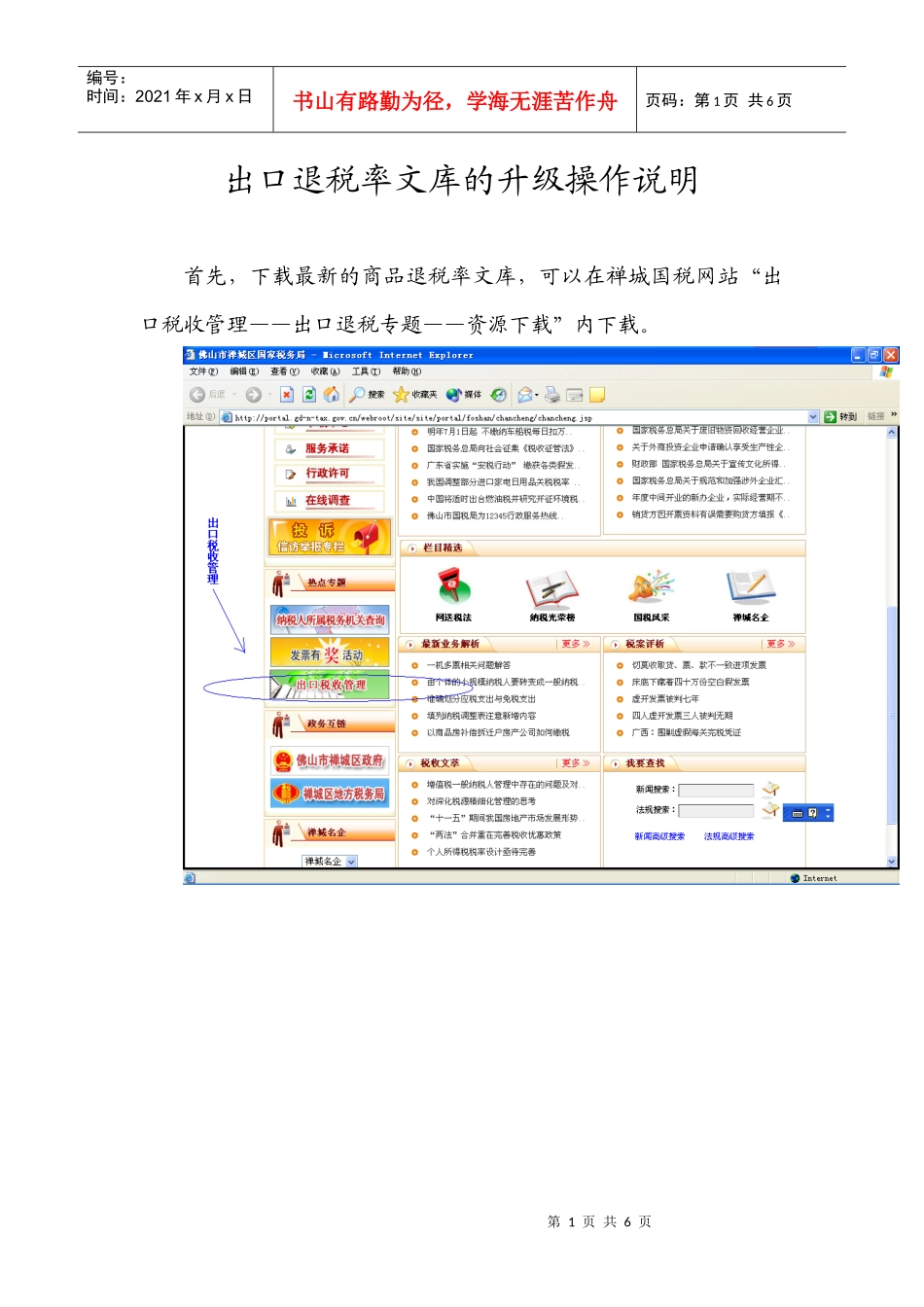Click the Mail envelope toolbar icon
The height and width of the screenshot is (1307, 924).
[525, 395]
